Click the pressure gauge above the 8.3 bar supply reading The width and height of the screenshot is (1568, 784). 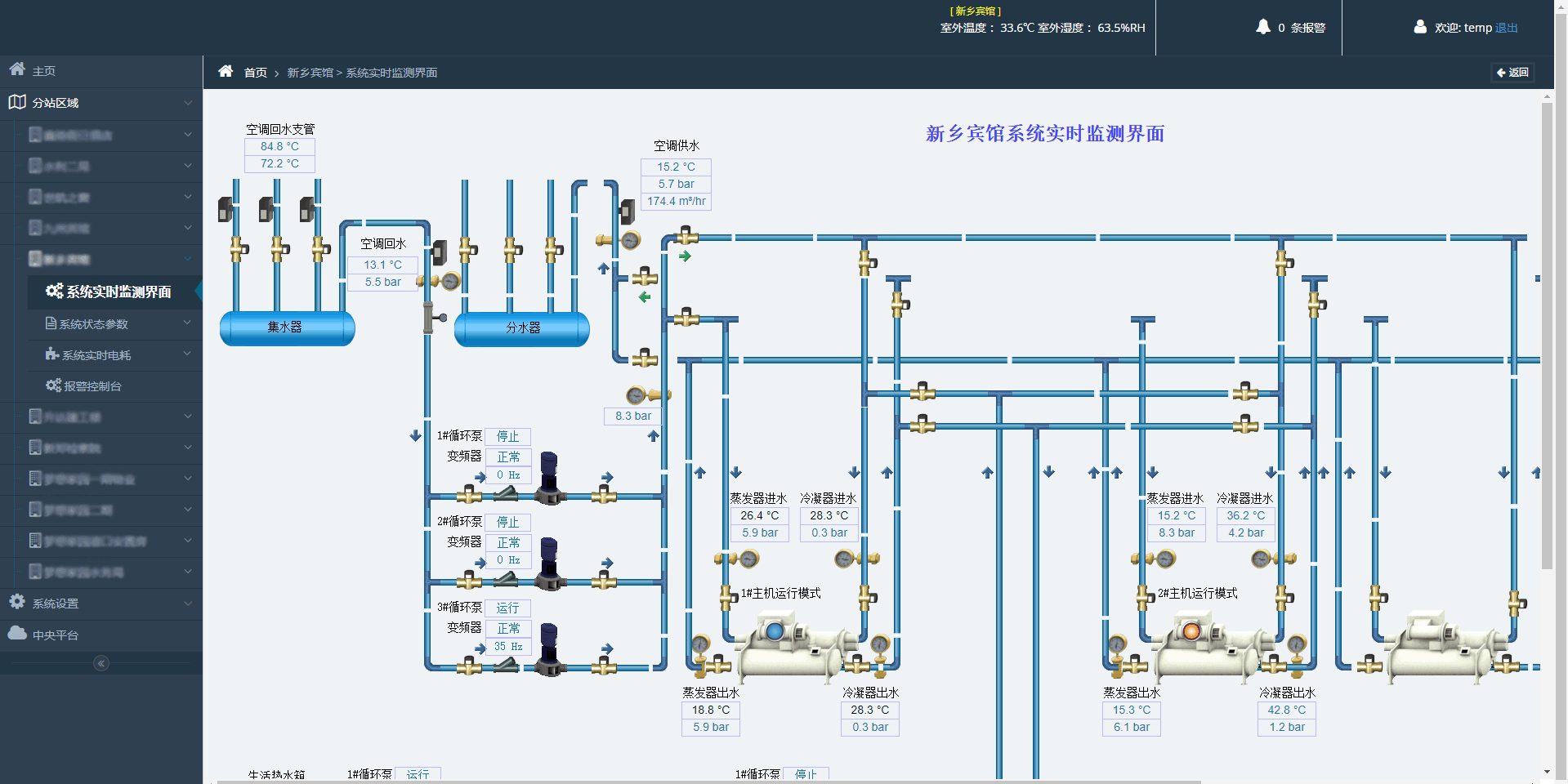tap(636, 396)
